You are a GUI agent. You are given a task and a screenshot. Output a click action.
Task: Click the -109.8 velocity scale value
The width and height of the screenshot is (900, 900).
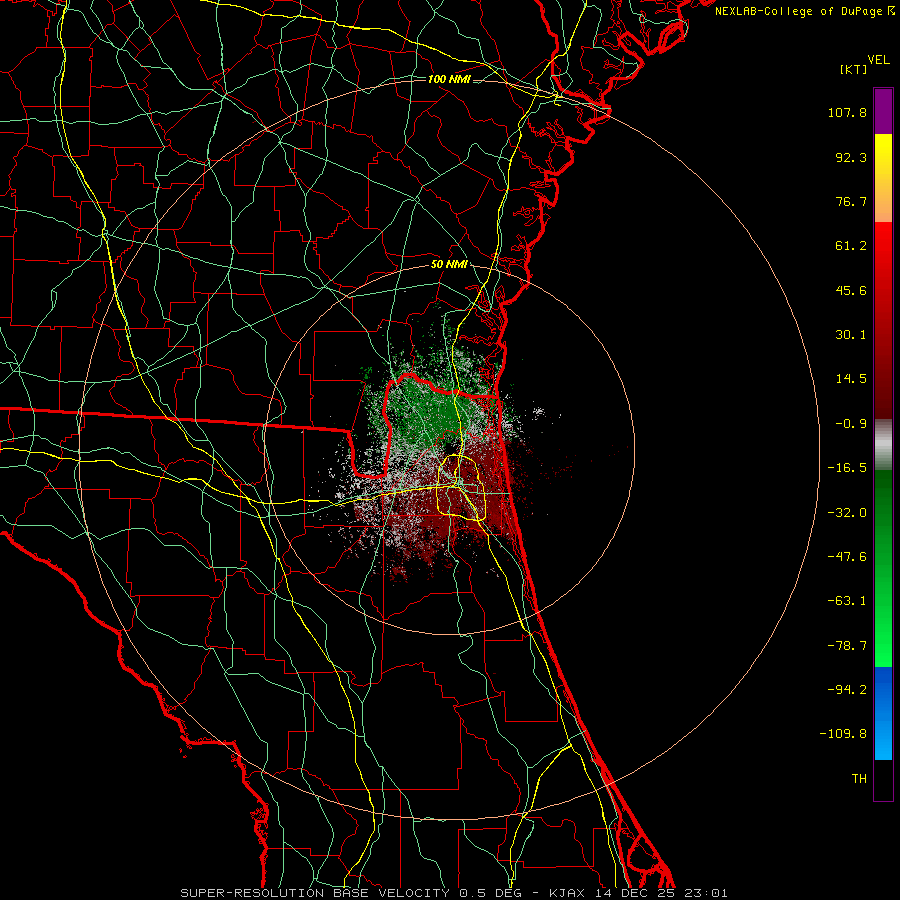click(x=843, y=734)
